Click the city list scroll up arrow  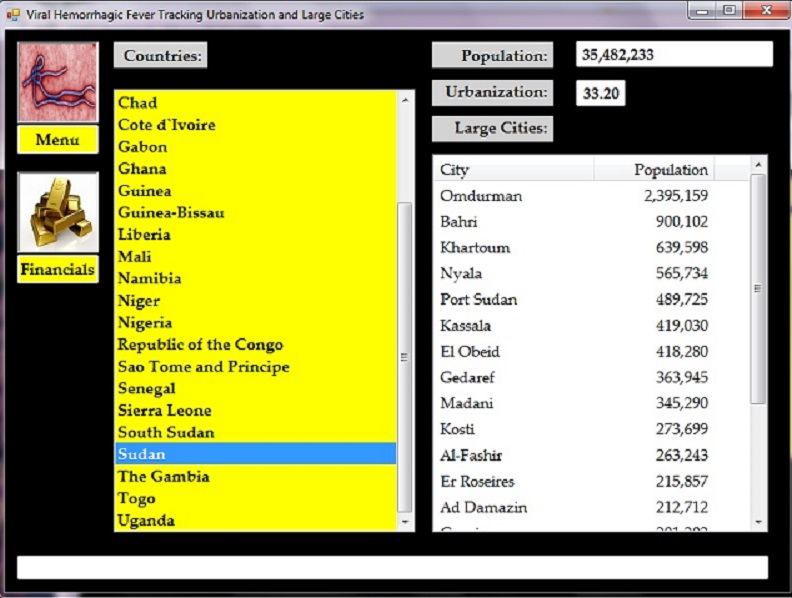pyautogui.click(x=758, y=164)
